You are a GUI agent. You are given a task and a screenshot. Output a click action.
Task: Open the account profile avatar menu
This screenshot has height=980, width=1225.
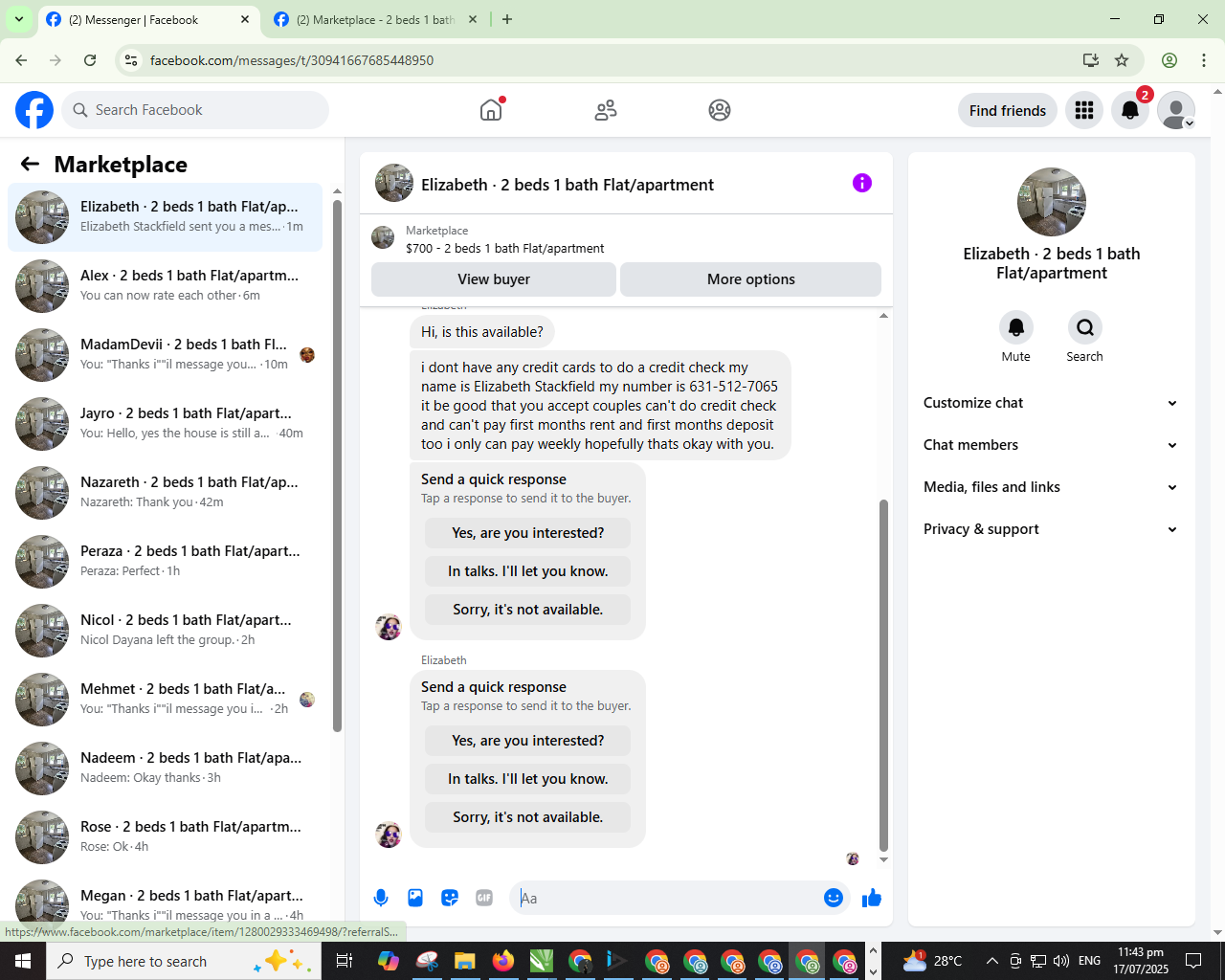(1176, 110)
